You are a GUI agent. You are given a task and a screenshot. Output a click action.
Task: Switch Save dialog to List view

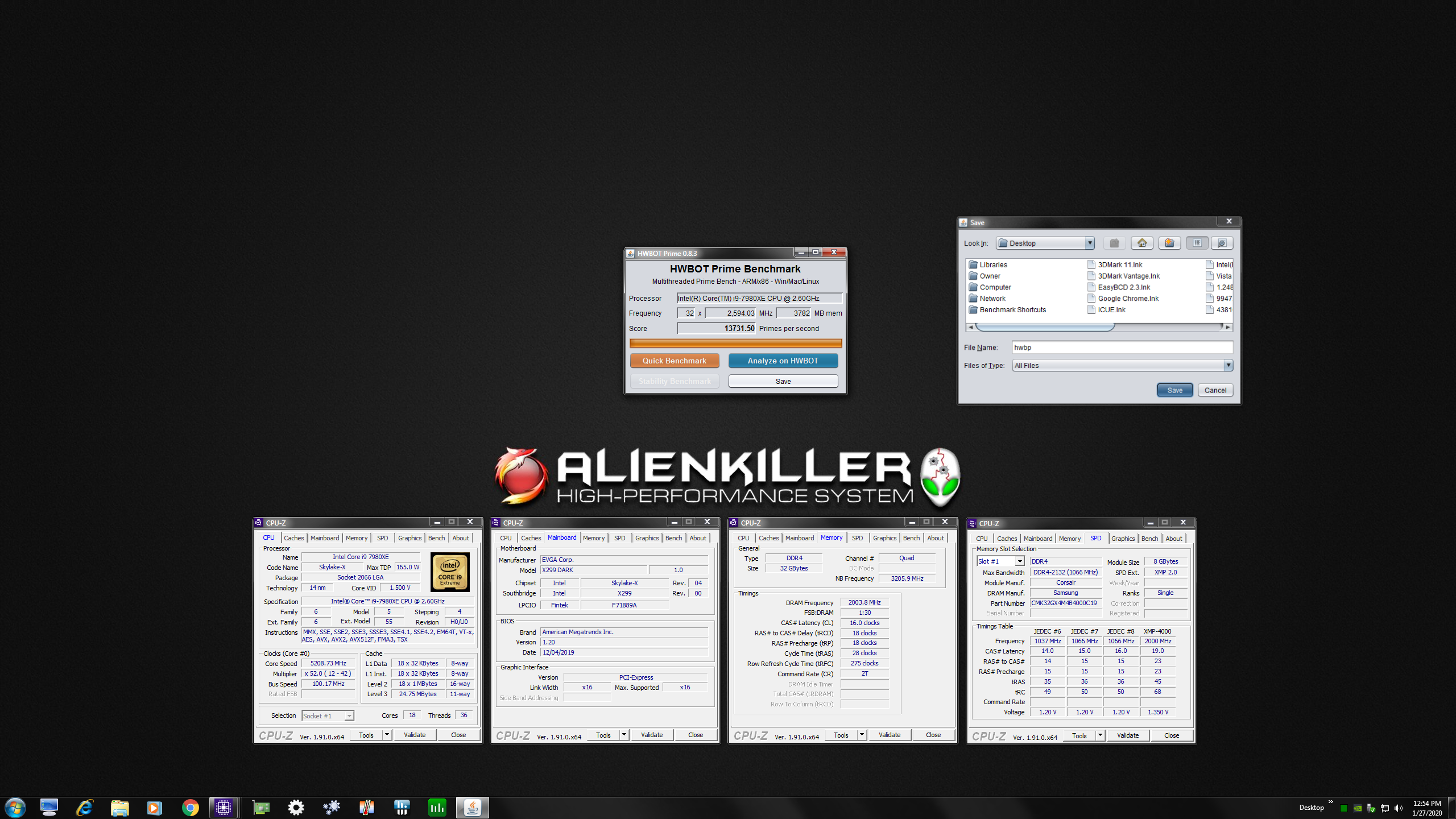click(1197, 243)
